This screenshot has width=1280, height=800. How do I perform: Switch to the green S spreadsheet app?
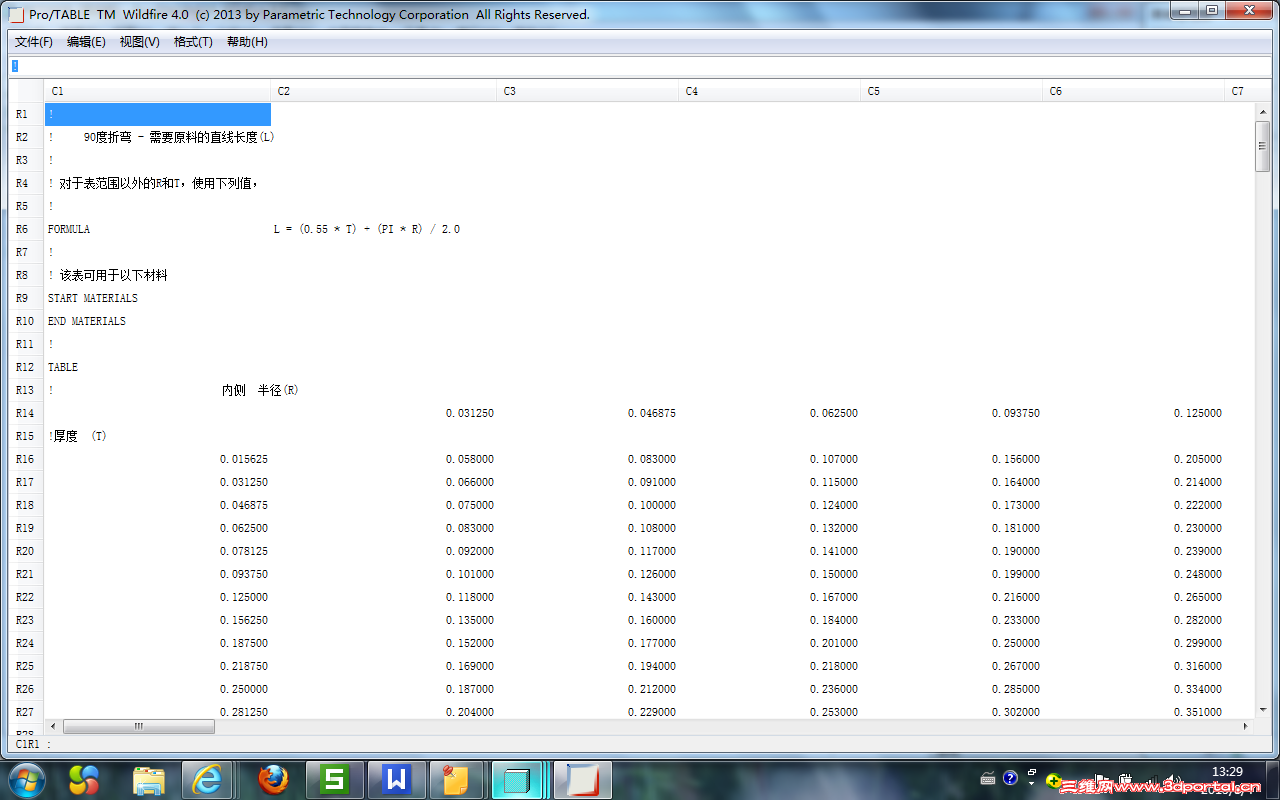334,779
